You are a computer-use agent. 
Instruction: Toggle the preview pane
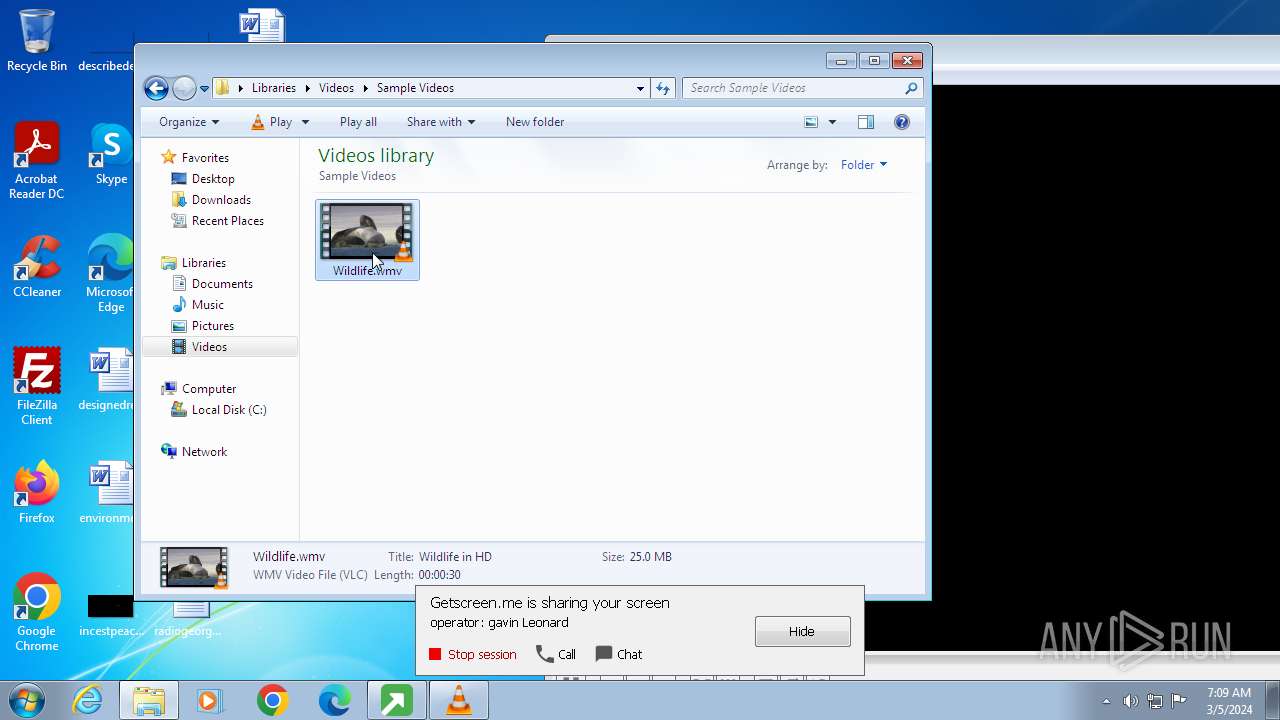[866, 122]
